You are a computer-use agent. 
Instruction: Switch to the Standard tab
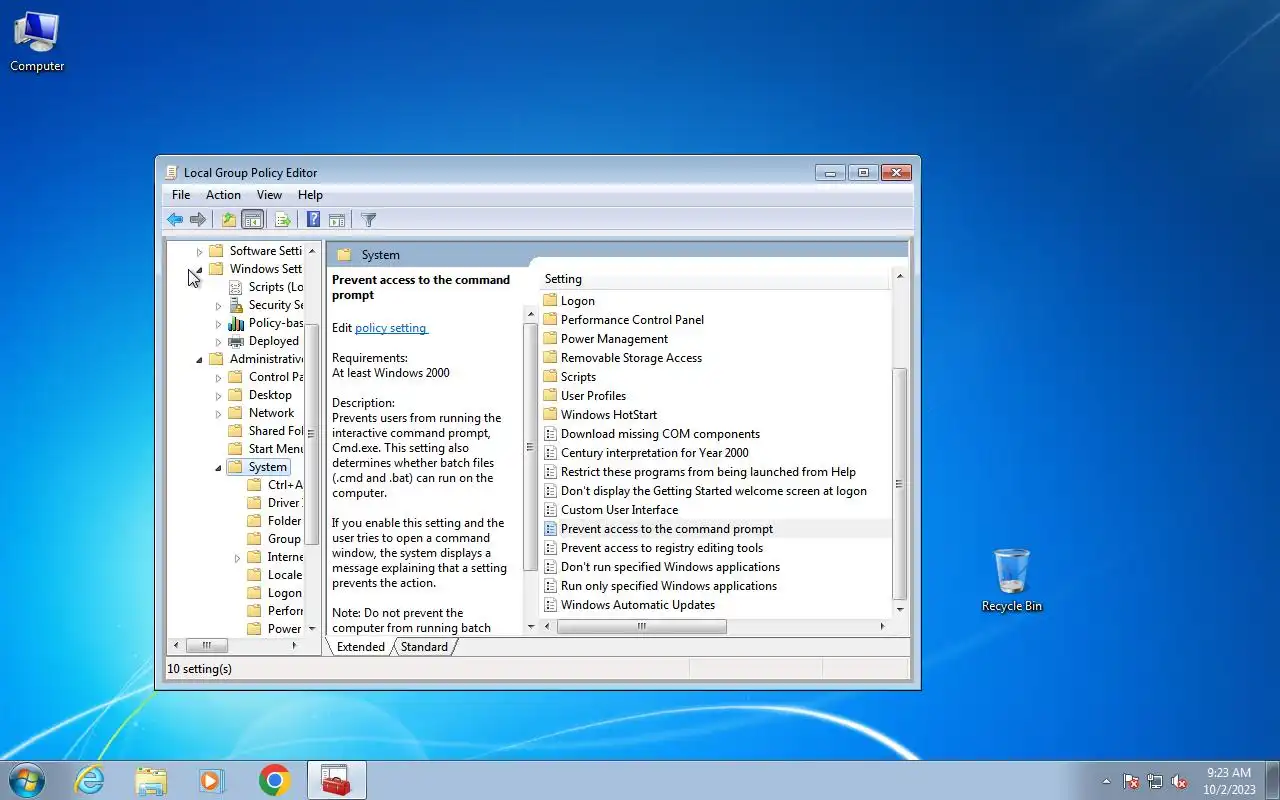(x=424, y=647)
